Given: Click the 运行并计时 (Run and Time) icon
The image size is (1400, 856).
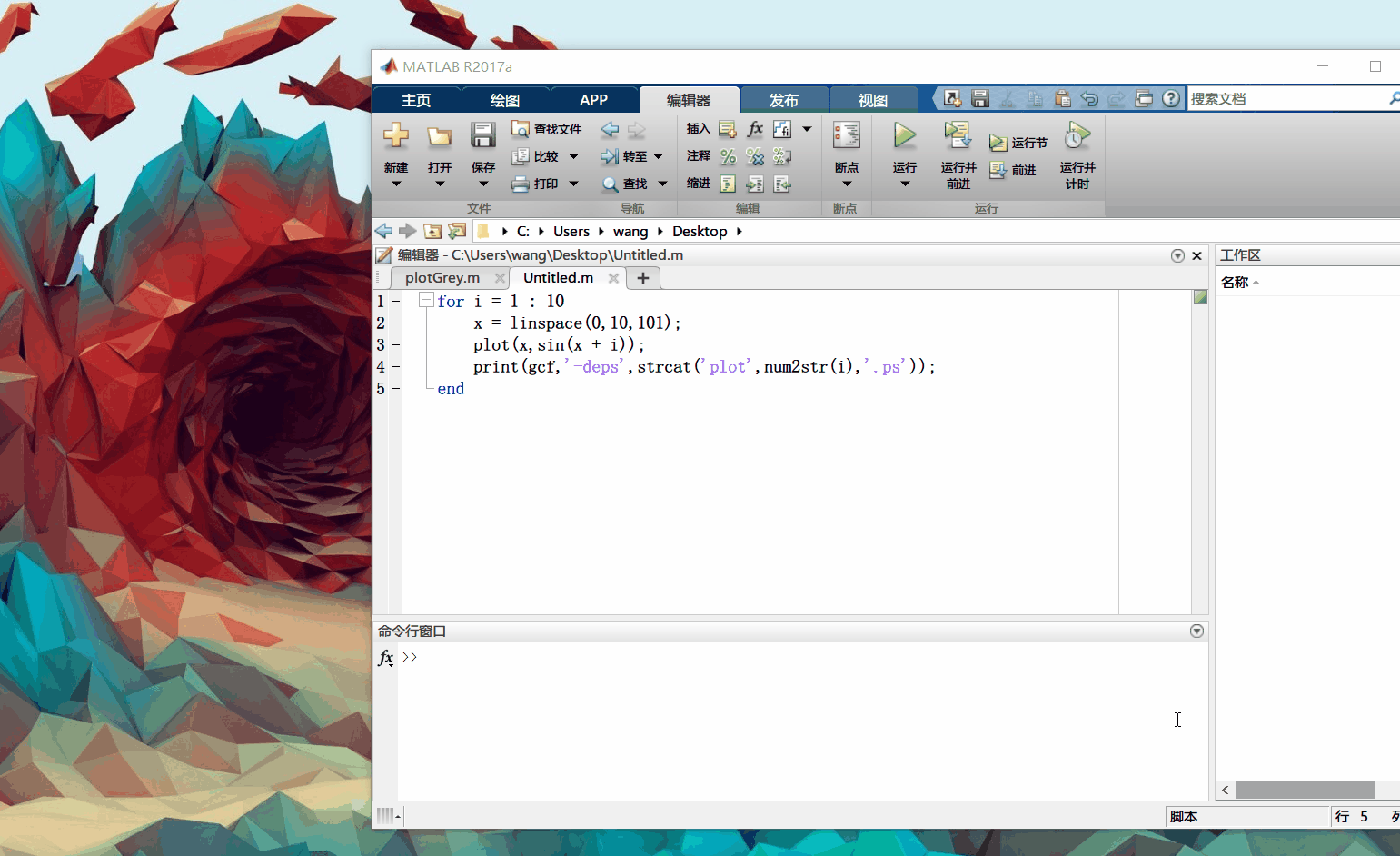Looking at the screenshot, I should click(1077, 134).
